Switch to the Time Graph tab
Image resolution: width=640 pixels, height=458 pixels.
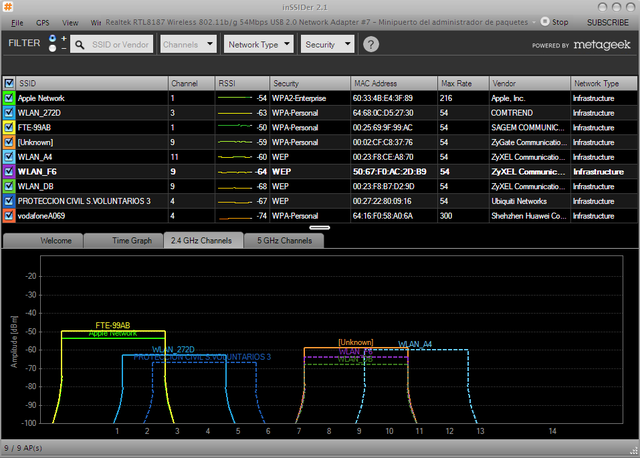tap(123, 240)
